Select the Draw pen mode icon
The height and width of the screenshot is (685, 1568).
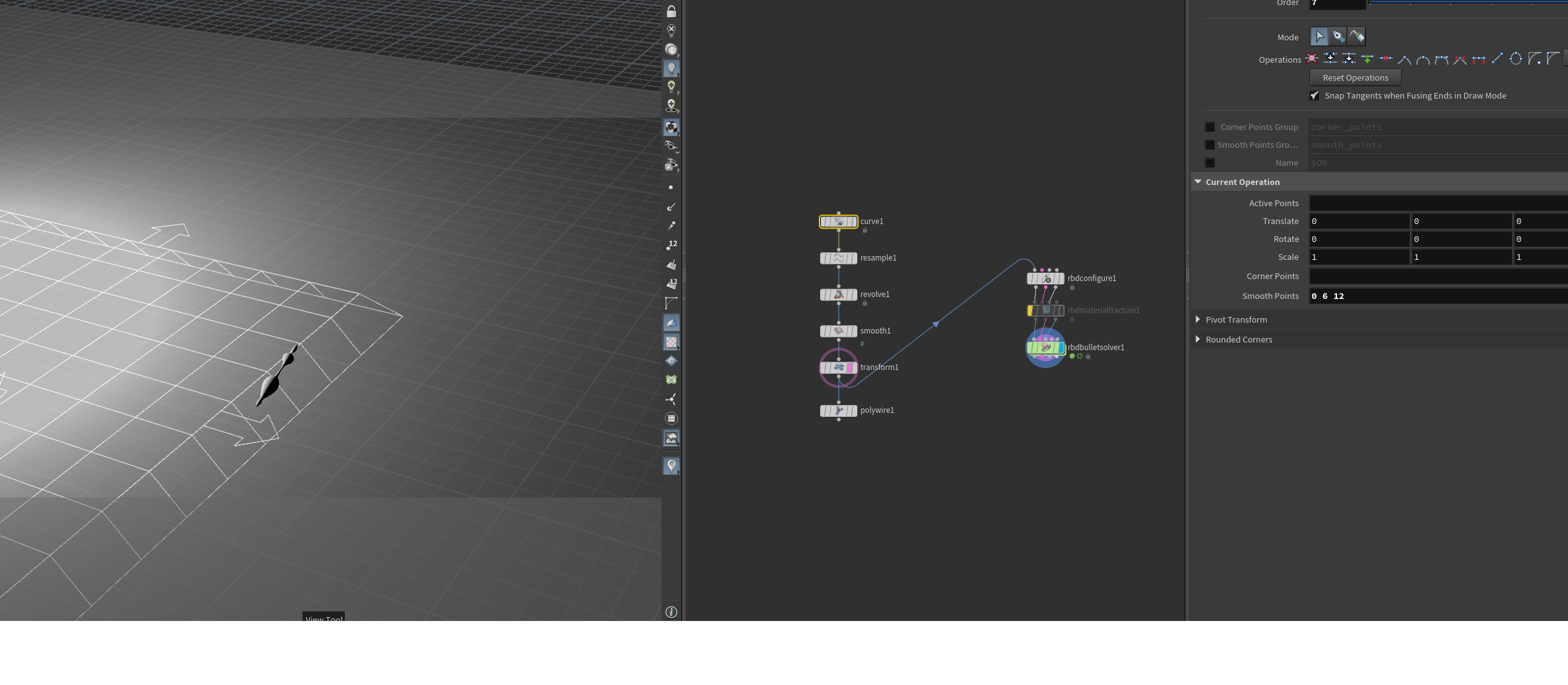click(x=1338, y=36)
